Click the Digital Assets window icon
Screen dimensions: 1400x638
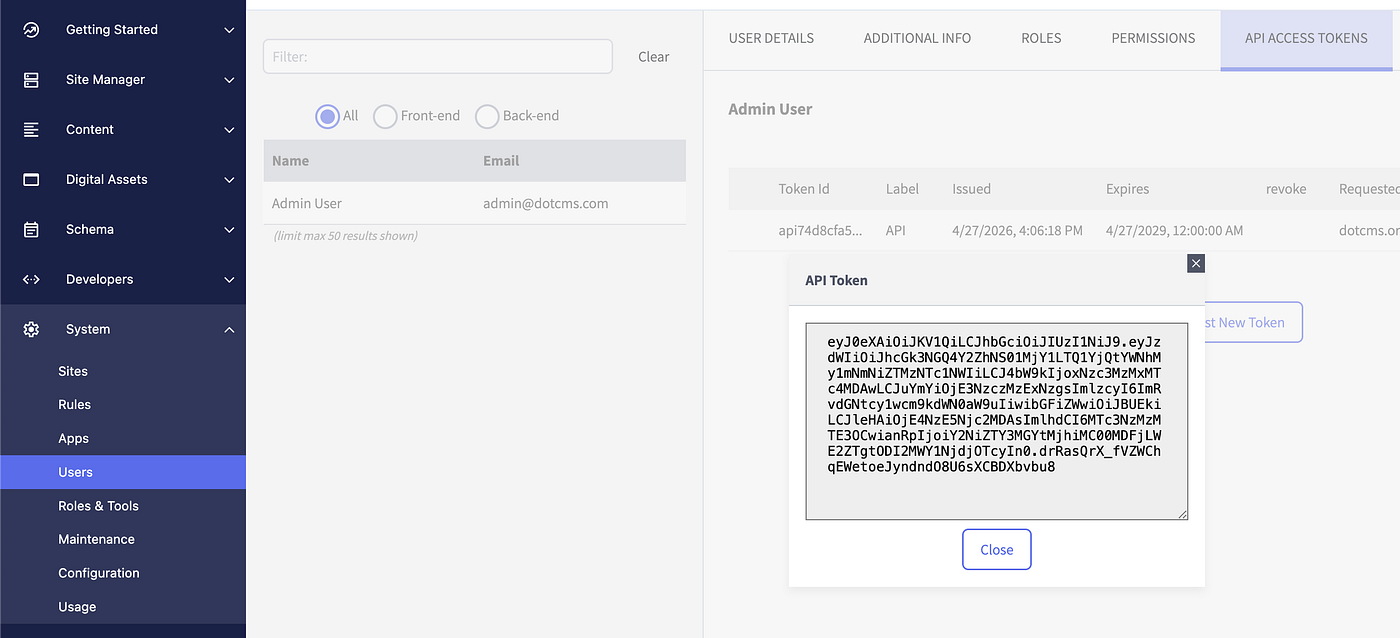pos(31,180)
